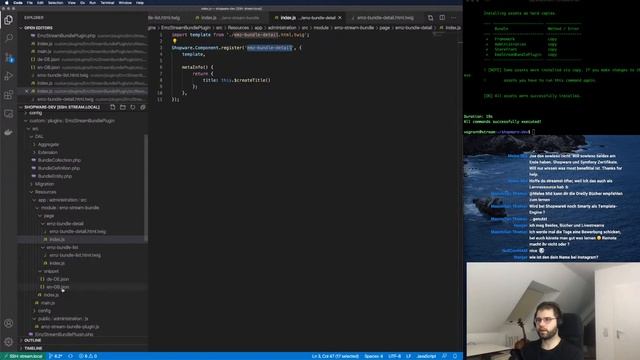
Task: Switch to the emz-bundle-detail.html.twig tab
Action: 385,18
